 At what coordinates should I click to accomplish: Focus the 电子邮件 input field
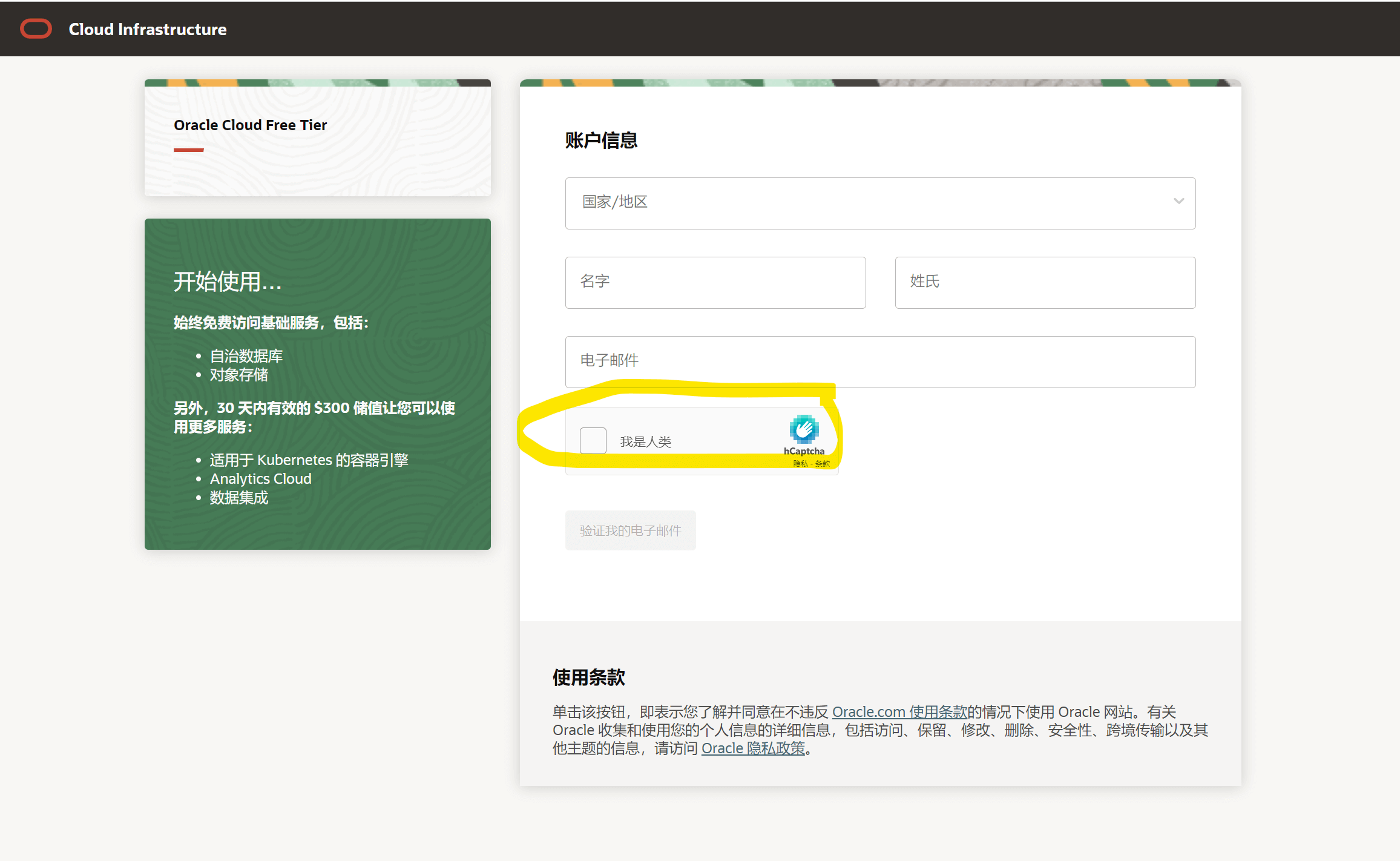click(880, 361)
